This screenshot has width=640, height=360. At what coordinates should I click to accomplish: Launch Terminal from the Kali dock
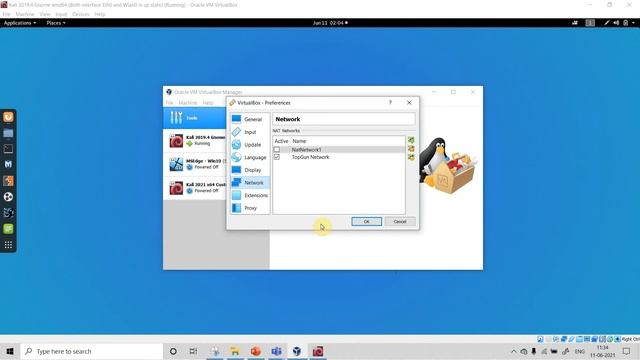(x=8, y=149)
